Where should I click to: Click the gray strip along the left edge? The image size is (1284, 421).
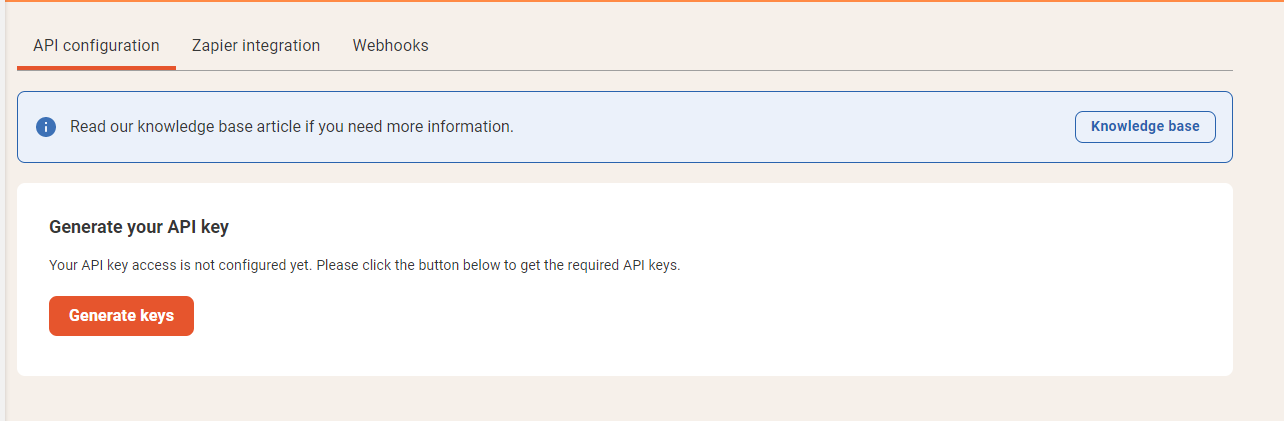pyautogui.click(x=3, y=210)
